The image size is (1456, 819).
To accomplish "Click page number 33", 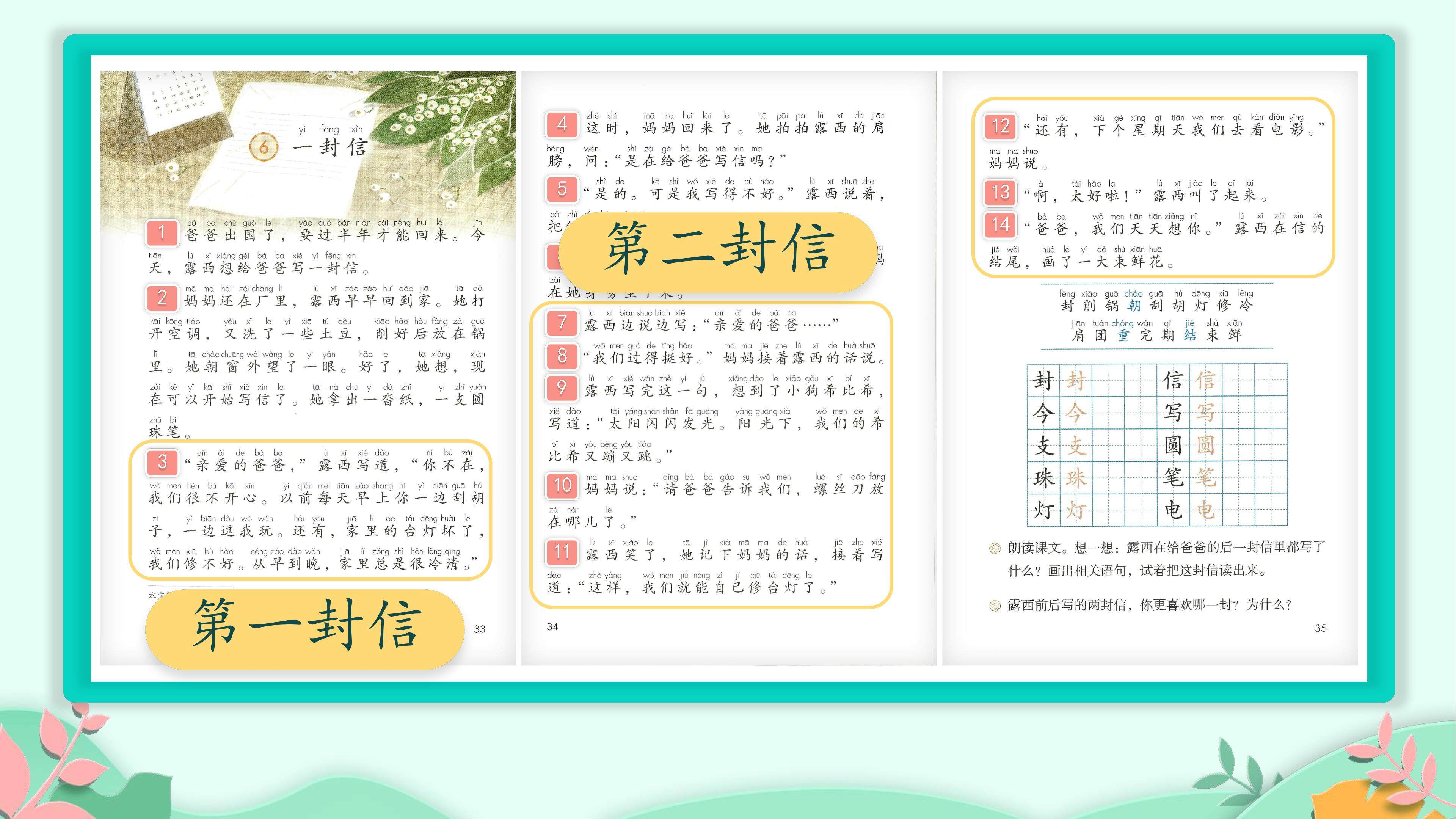I will [479, 629].
